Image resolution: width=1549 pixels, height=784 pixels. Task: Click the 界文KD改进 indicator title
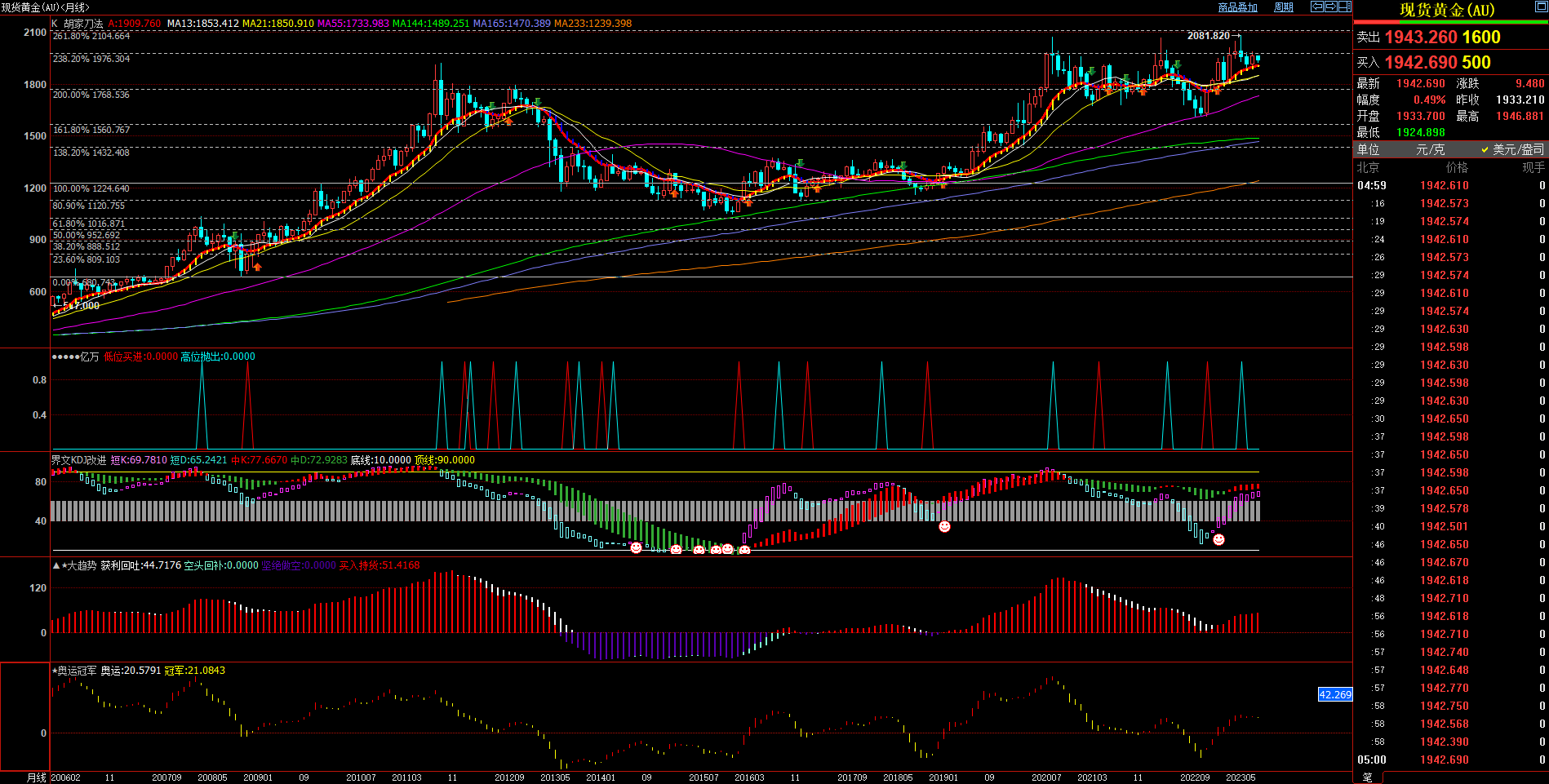pyautogui.click(x=78, y=460)
